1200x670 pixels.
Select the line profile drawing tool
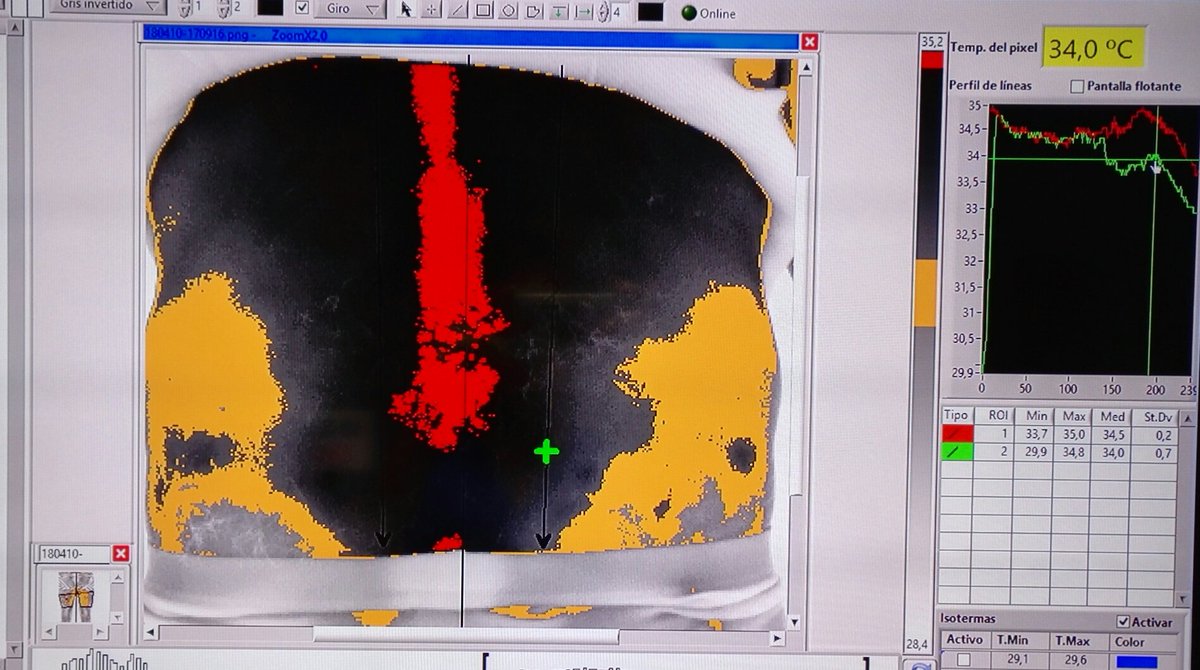point(457,10)
